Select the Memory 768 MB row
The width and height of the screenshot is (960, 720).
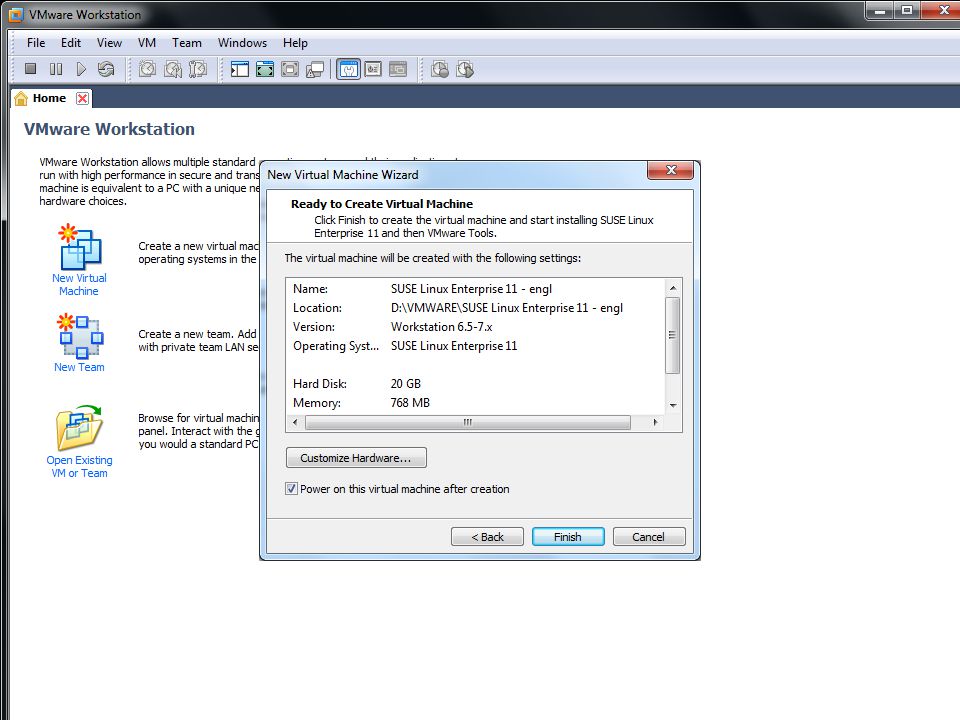(x=476, y=403)
